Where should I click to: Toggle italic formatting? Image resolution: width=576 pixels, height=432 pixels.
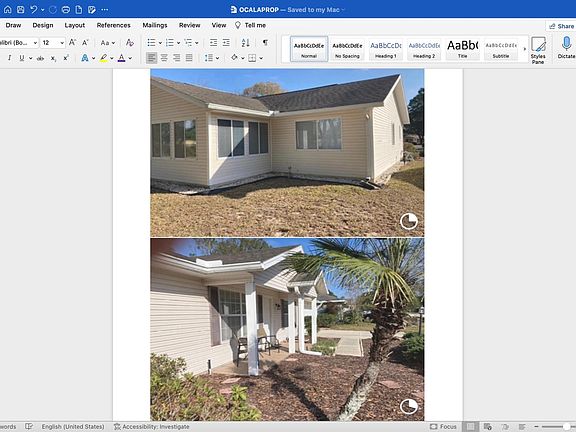[x=10, y=58]
